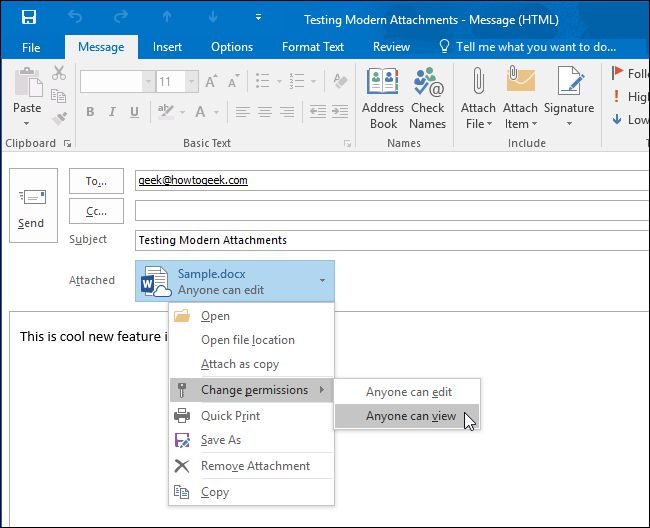Click the Paste clipboard icon

28,82
